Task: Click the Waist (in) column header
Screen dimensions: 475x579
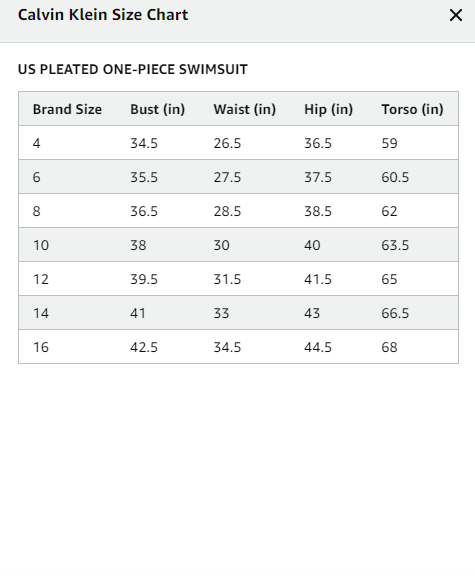Action: 245,109
